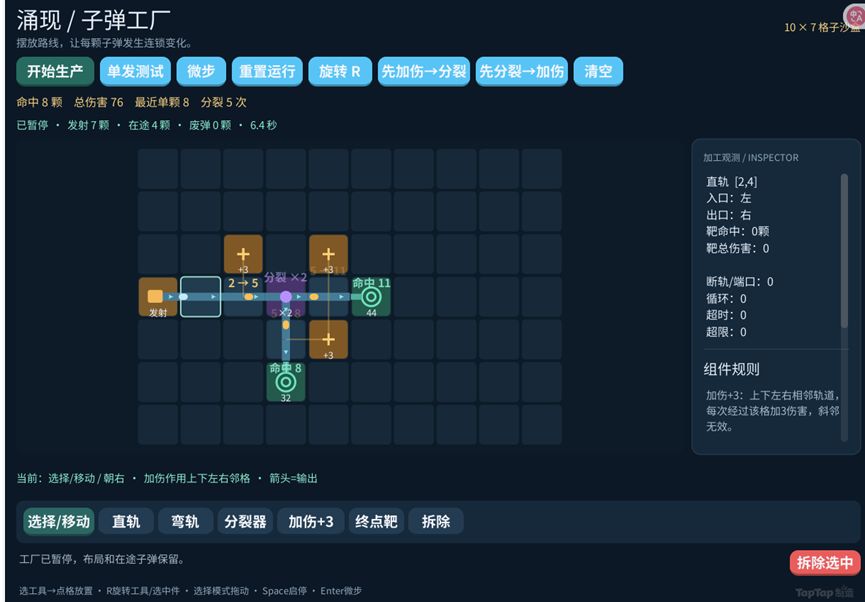Load the 先分裂→加伤 preset
This screenshot has width=865, height=602.
coord(521,71)
